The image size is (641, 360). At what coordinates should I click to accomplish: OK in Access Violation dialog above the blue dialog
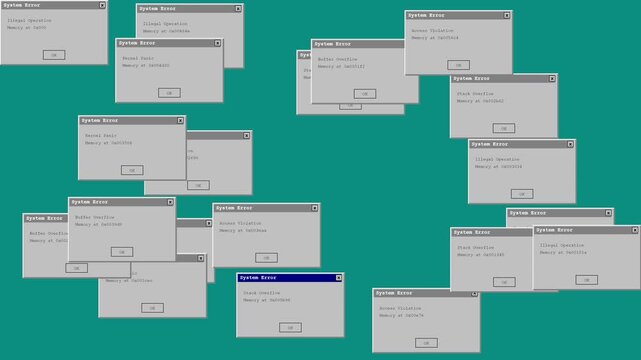(266, 257)
